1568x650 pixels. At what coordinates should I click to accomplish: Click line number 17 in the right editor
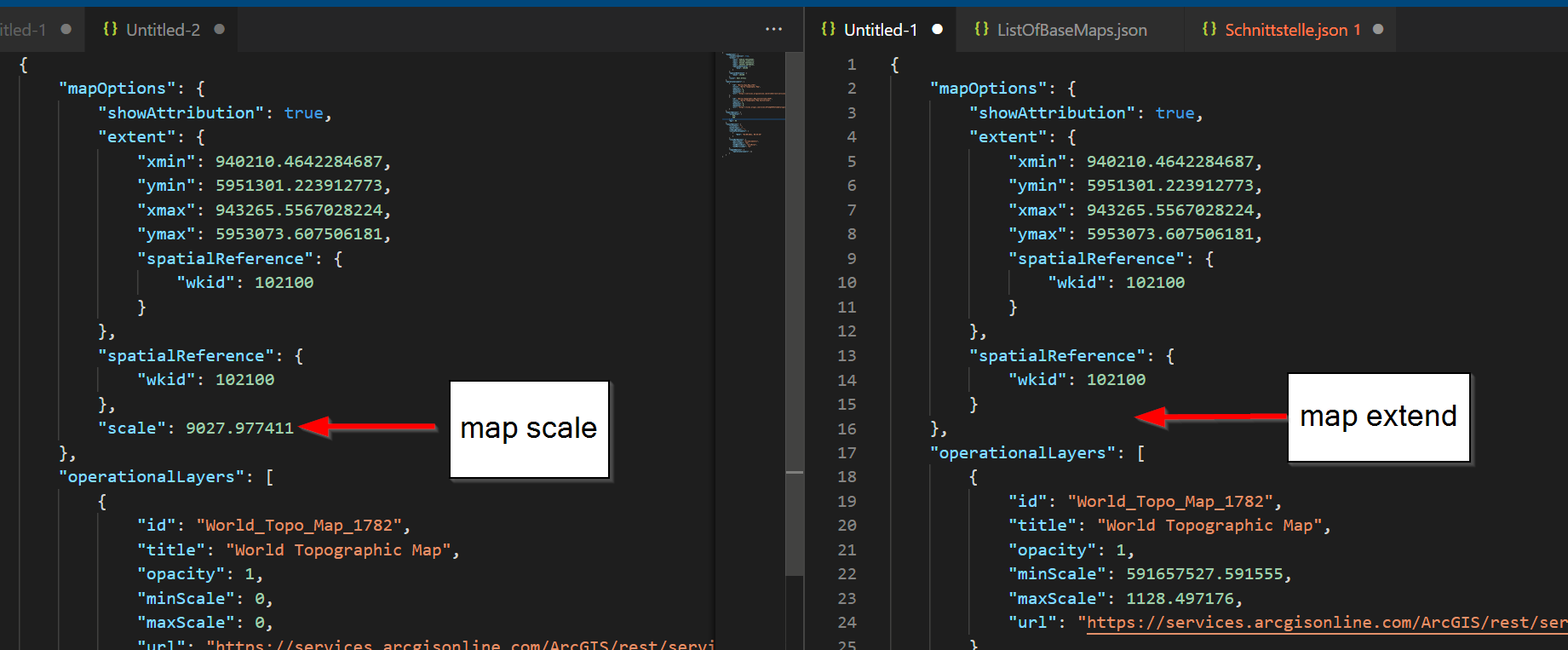847,452
